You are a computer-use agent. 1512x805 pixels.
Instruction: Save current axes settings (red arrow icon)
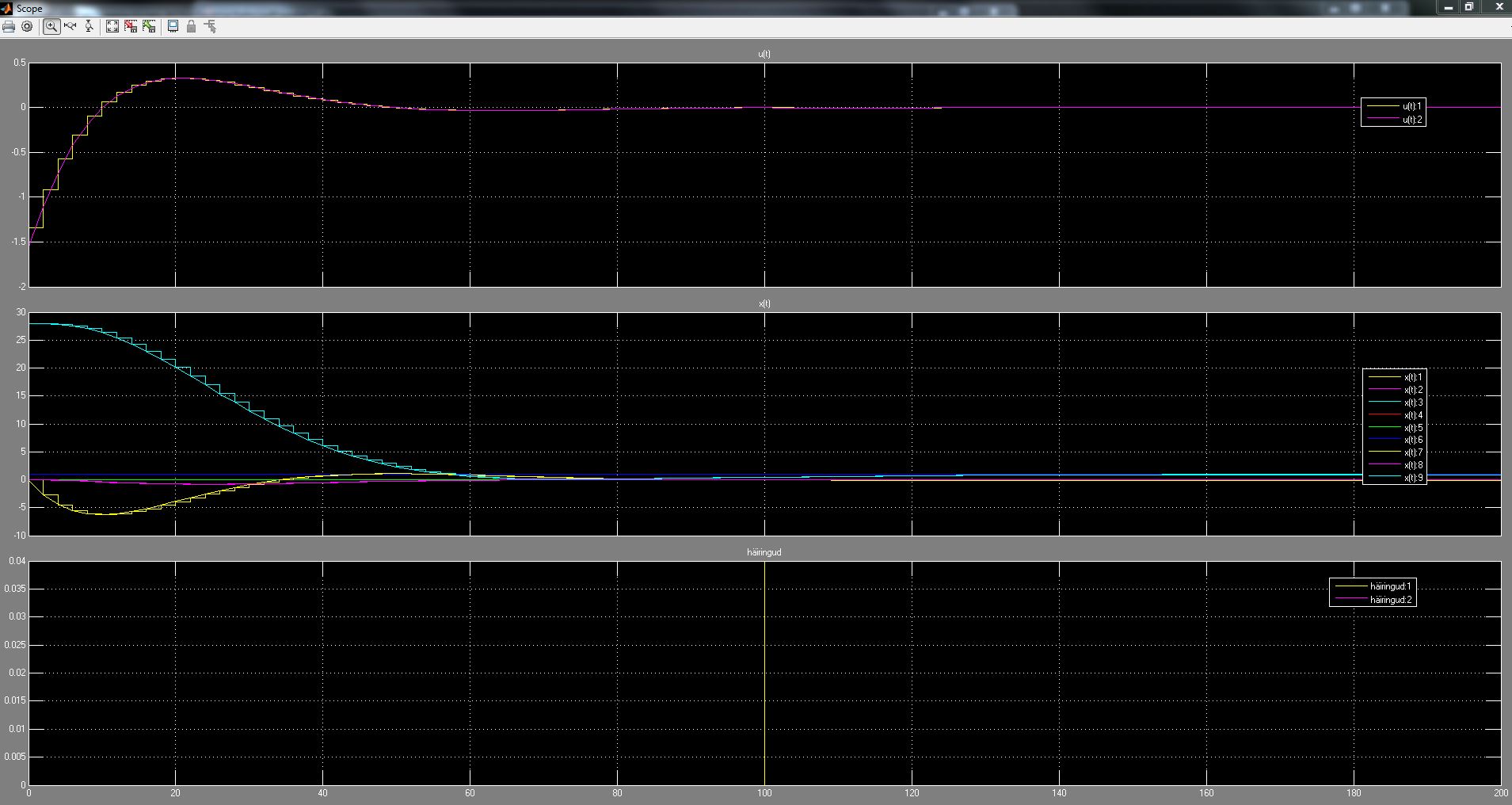(131, 26)
